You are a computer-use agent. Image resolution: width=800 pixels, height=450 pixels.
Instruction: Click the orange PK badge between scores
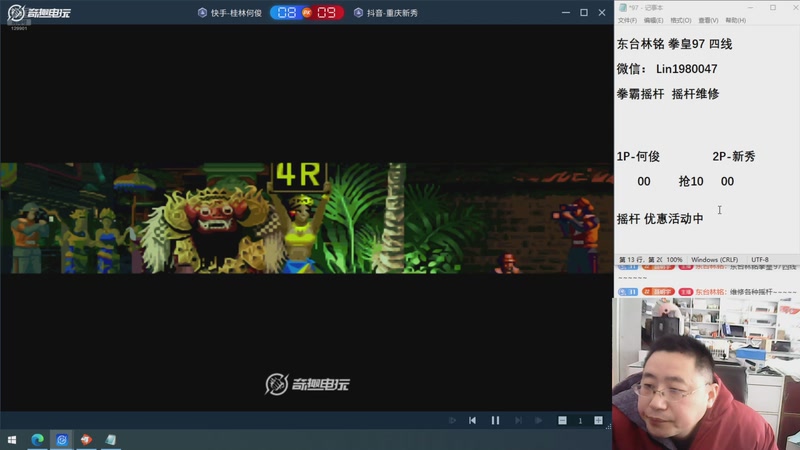pyautogui.click(x=307, y=13)
